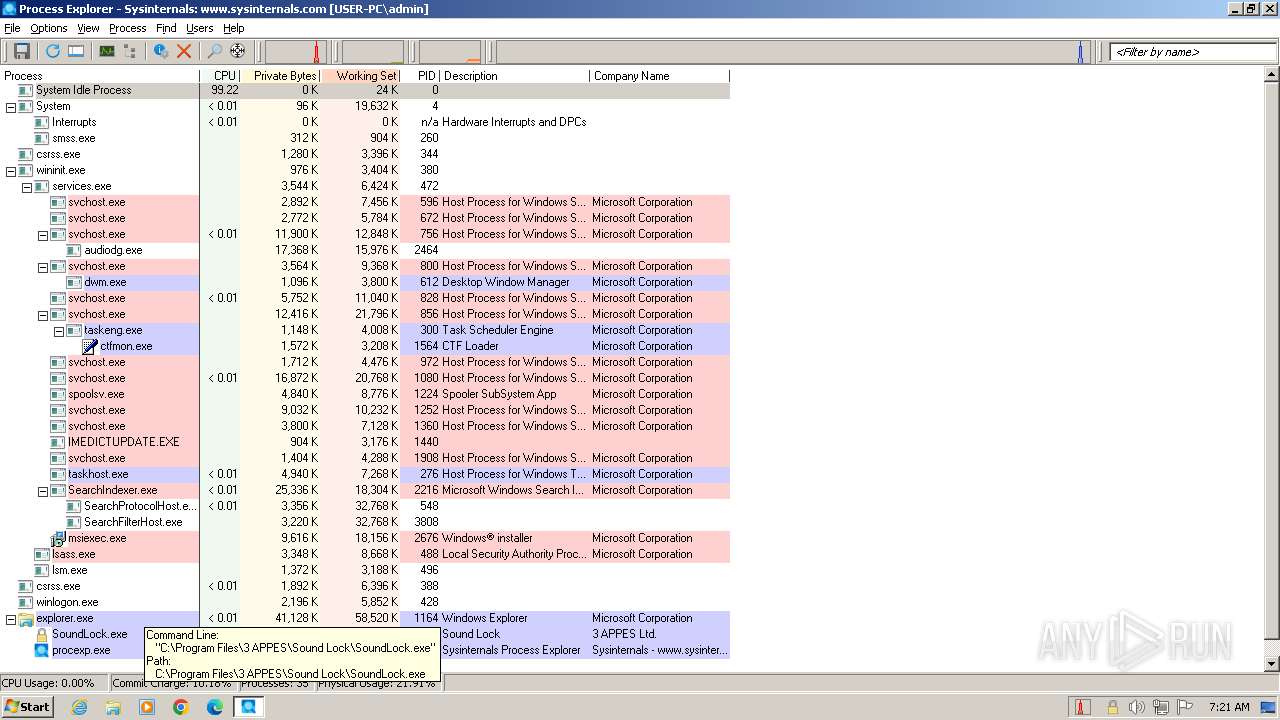
Task: Click the CPU usage mini graph
Action: tap(296, 52)
